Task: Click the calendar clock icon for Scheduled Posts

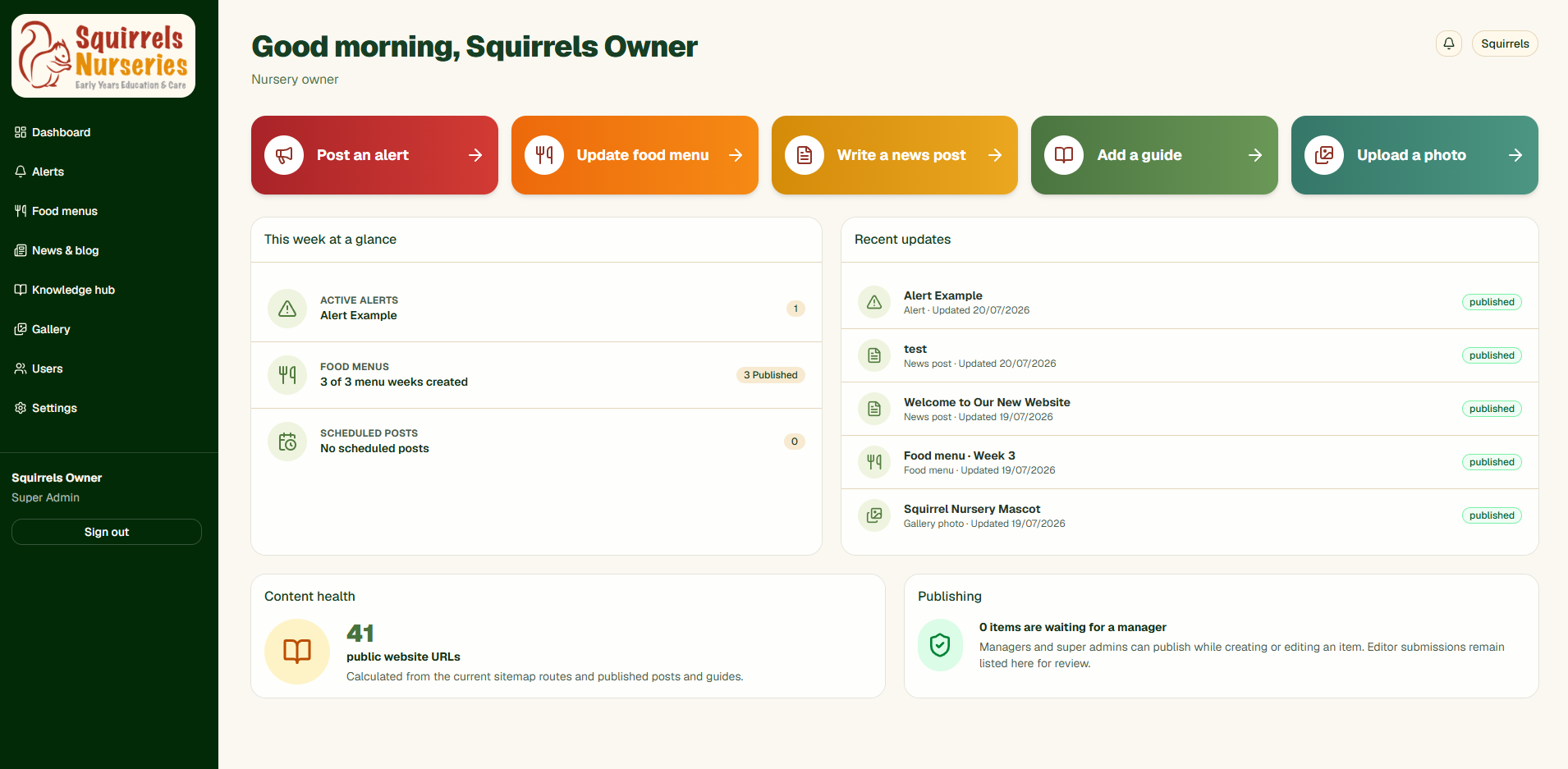Action: click(x=287, y=442)
